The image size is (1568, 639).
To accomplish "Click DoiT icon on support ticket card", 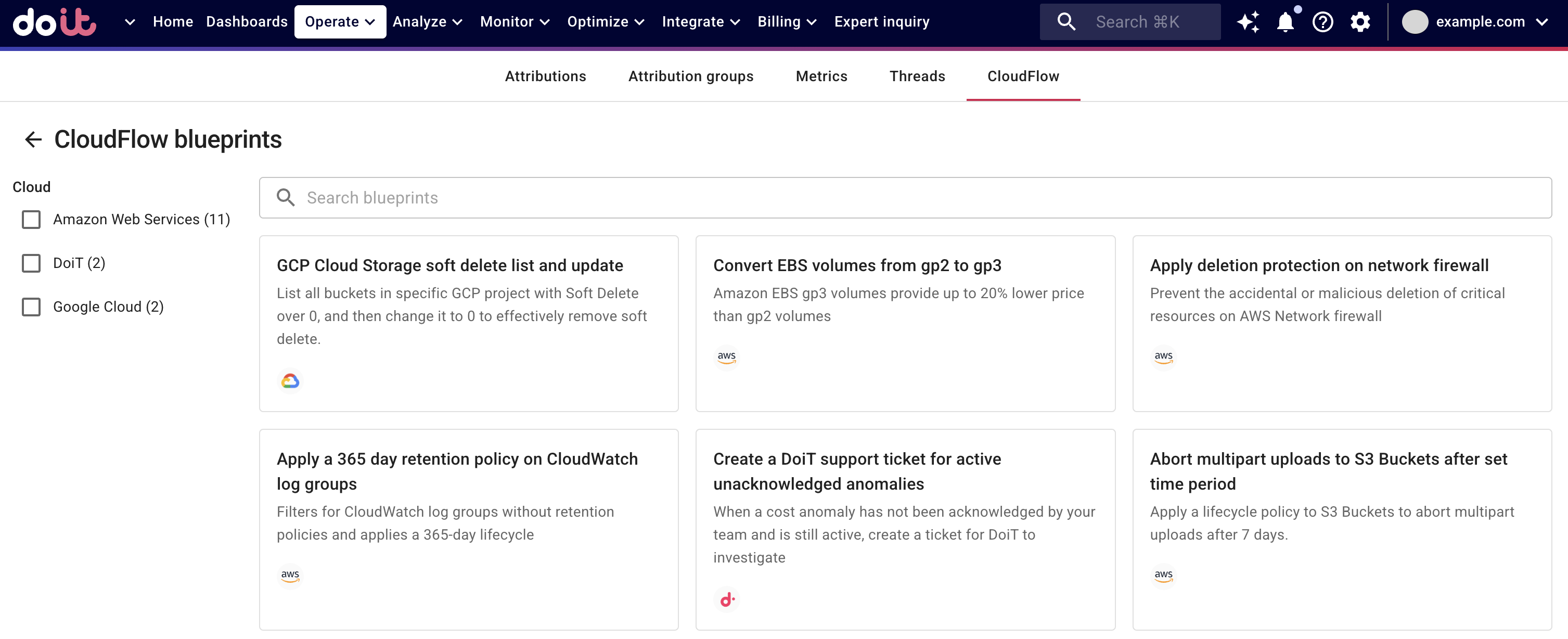I will click(726, 600).
